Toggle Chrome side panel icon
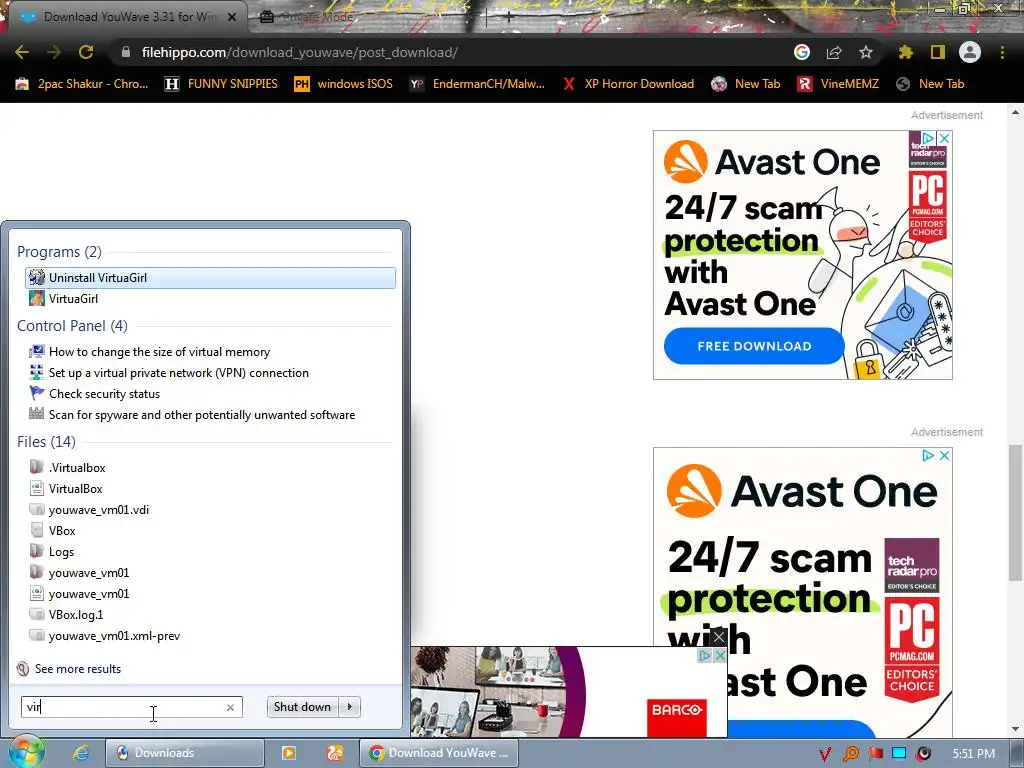The height and width of the screenshot is (768, 1024). (x=938, y=52)
